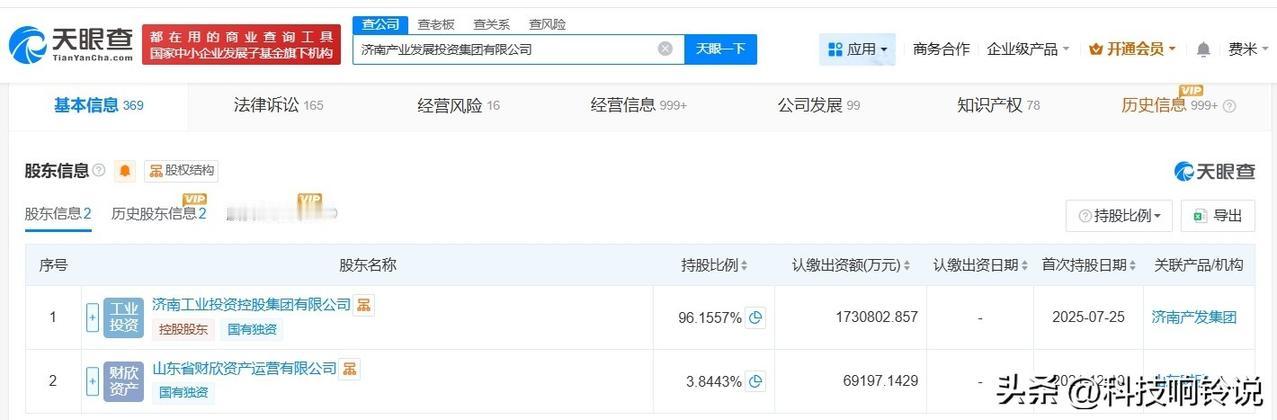Open the 历史信息 VIP tab
This screenshot has width=1277, height=420.
point(1170,105)
